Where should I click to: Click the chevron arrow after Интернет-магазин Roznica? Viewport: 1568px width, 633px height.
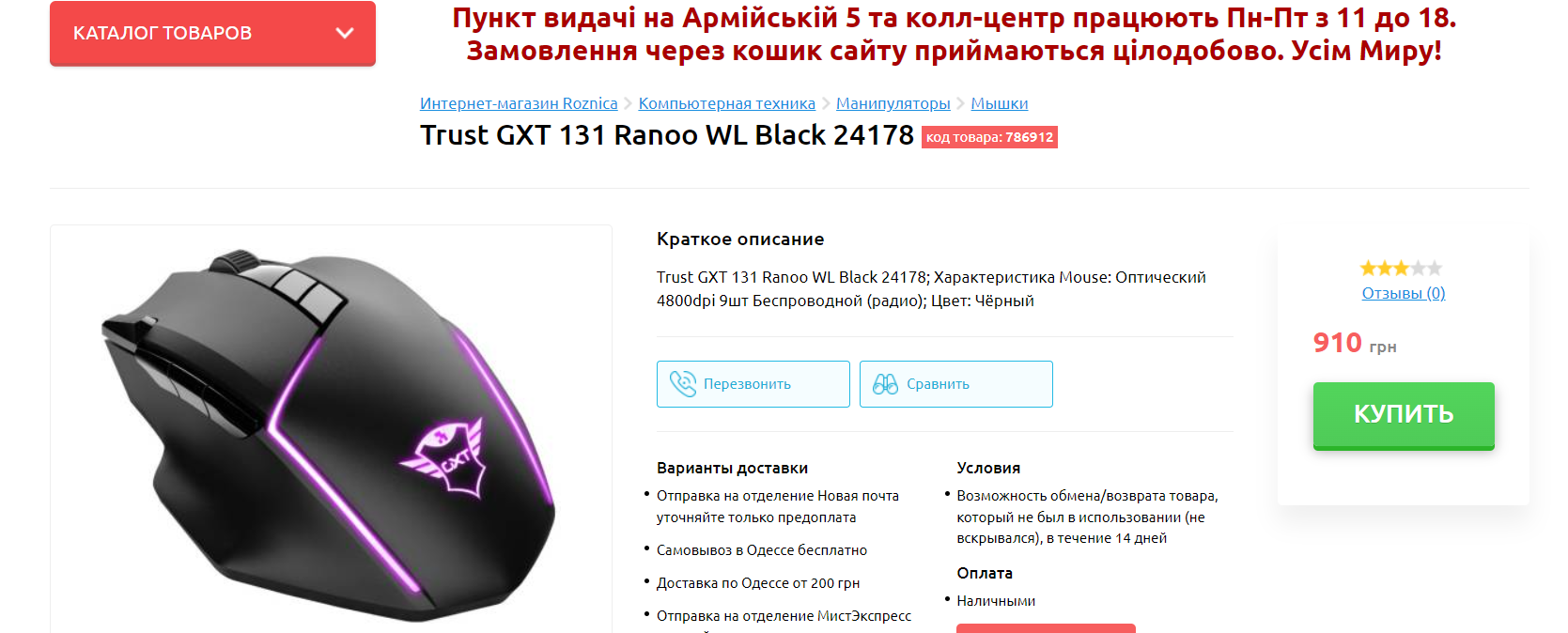coord(628,103)
